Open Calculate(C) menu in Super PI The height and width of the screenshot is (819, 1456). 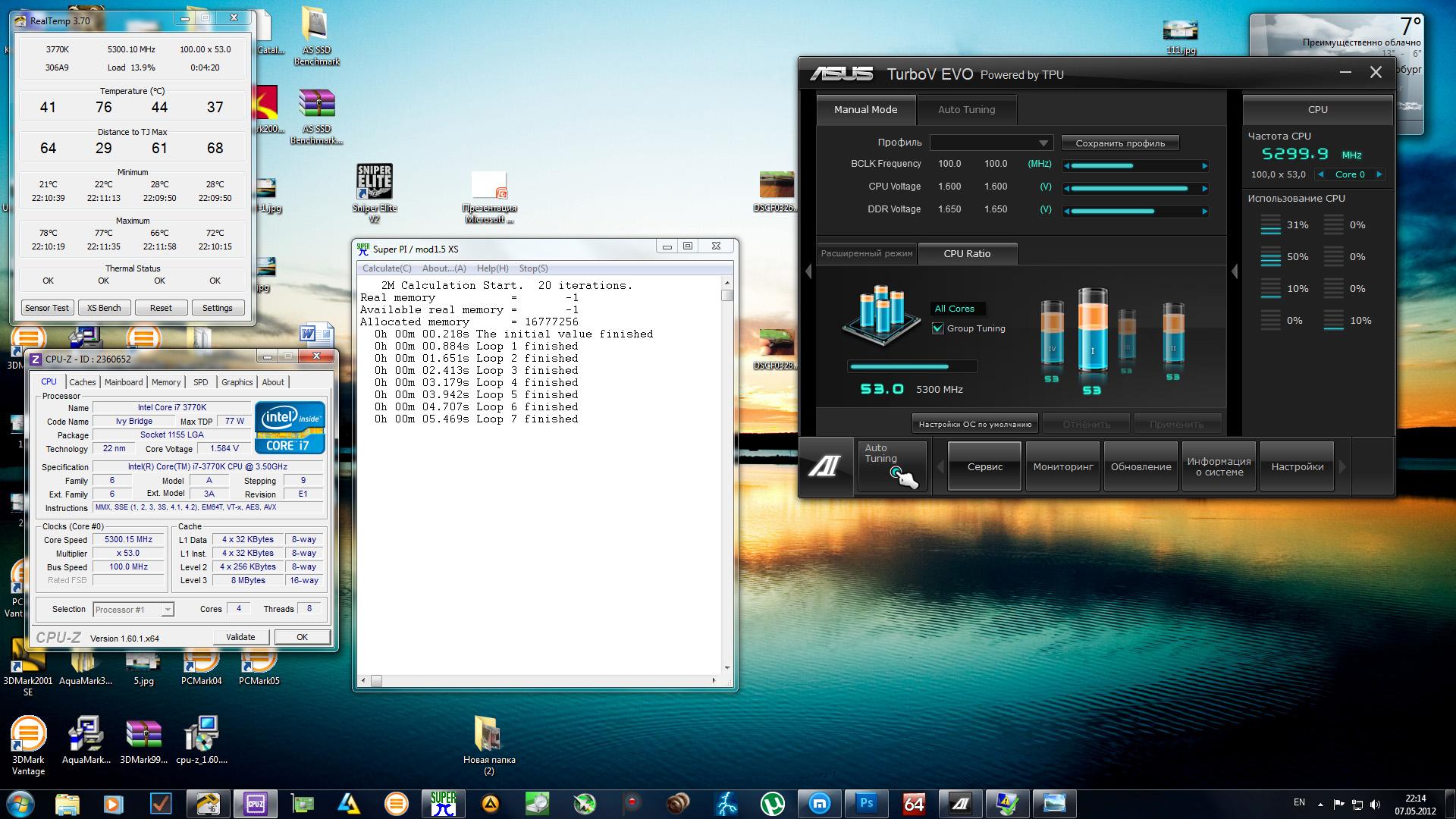[387, 268]
